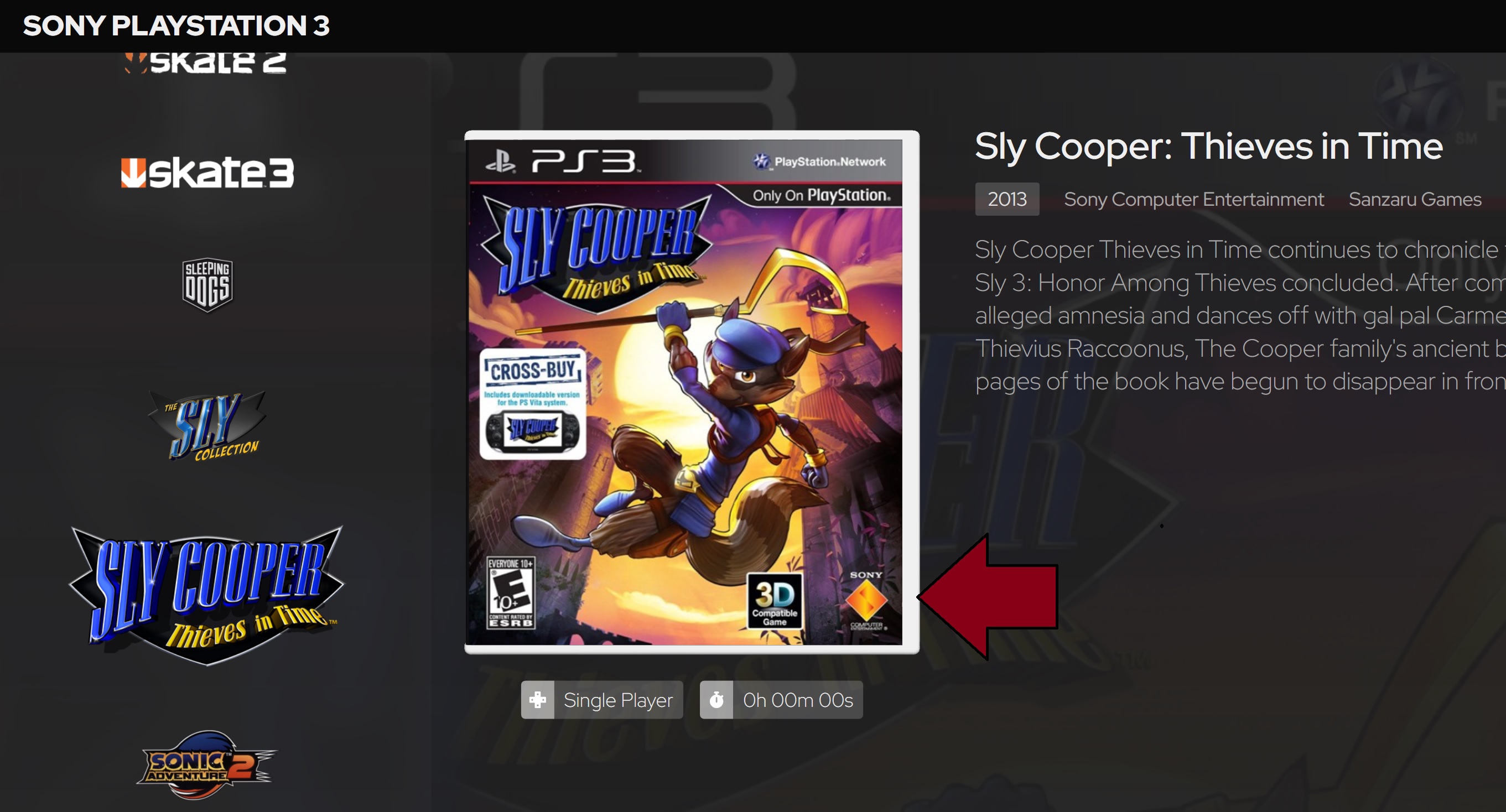Click the gamepad icon beside Single Player
This screenshot has height=812, width=1506.
[x=537, y=700]
